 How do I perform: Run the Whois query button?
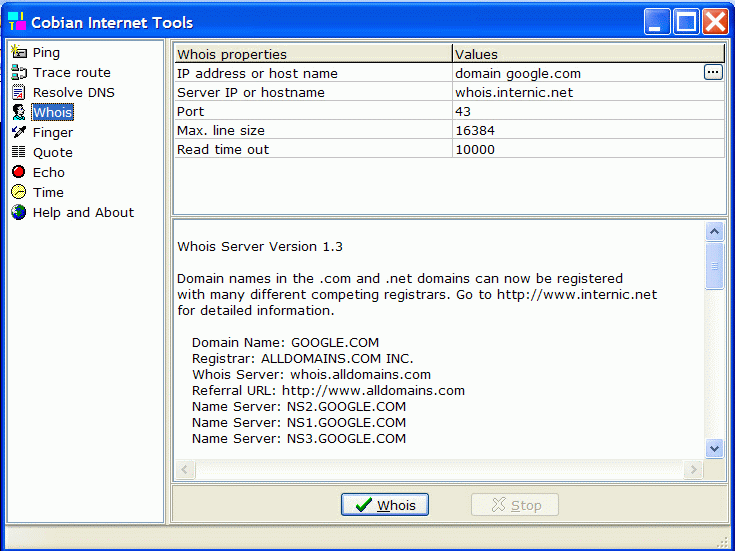tap(385, 505)
